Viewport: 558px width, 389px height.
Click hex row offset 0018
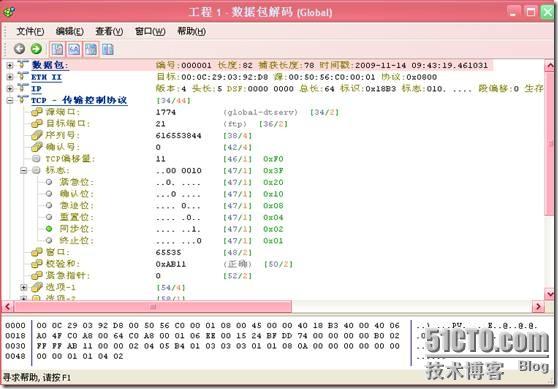click(x=15, y=336)
